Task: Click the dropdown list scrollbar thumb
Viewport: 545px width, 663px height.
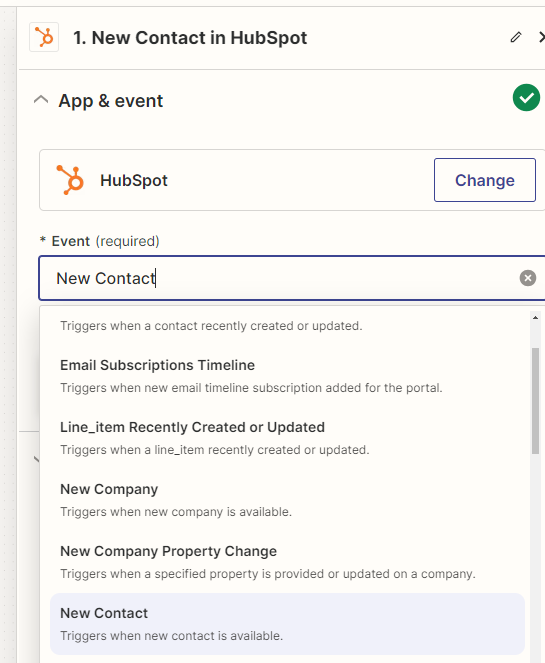Action: [x=535, y=400]
